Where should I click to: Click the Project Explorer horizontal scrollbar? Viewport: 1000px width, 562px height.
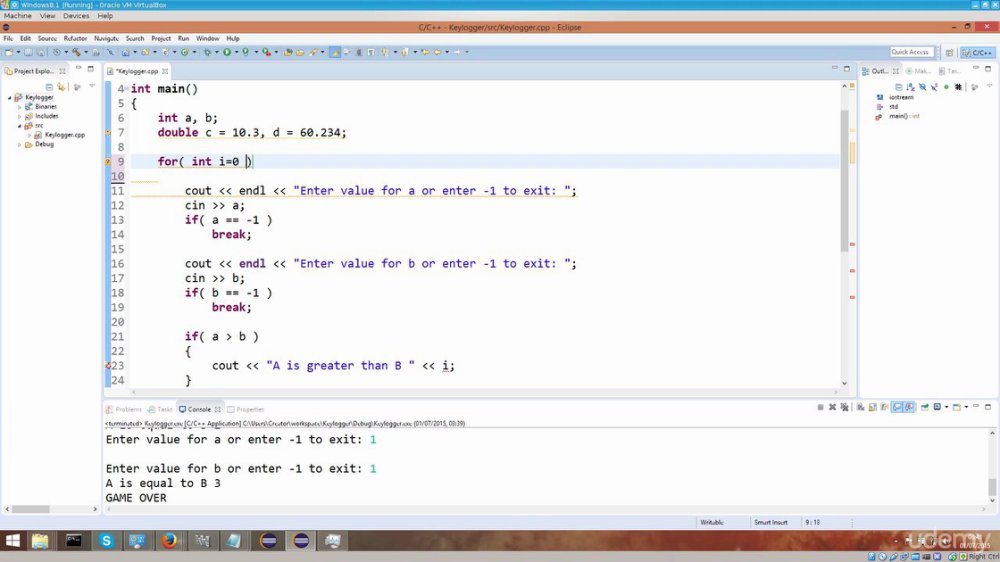click(x=31, y=509)
